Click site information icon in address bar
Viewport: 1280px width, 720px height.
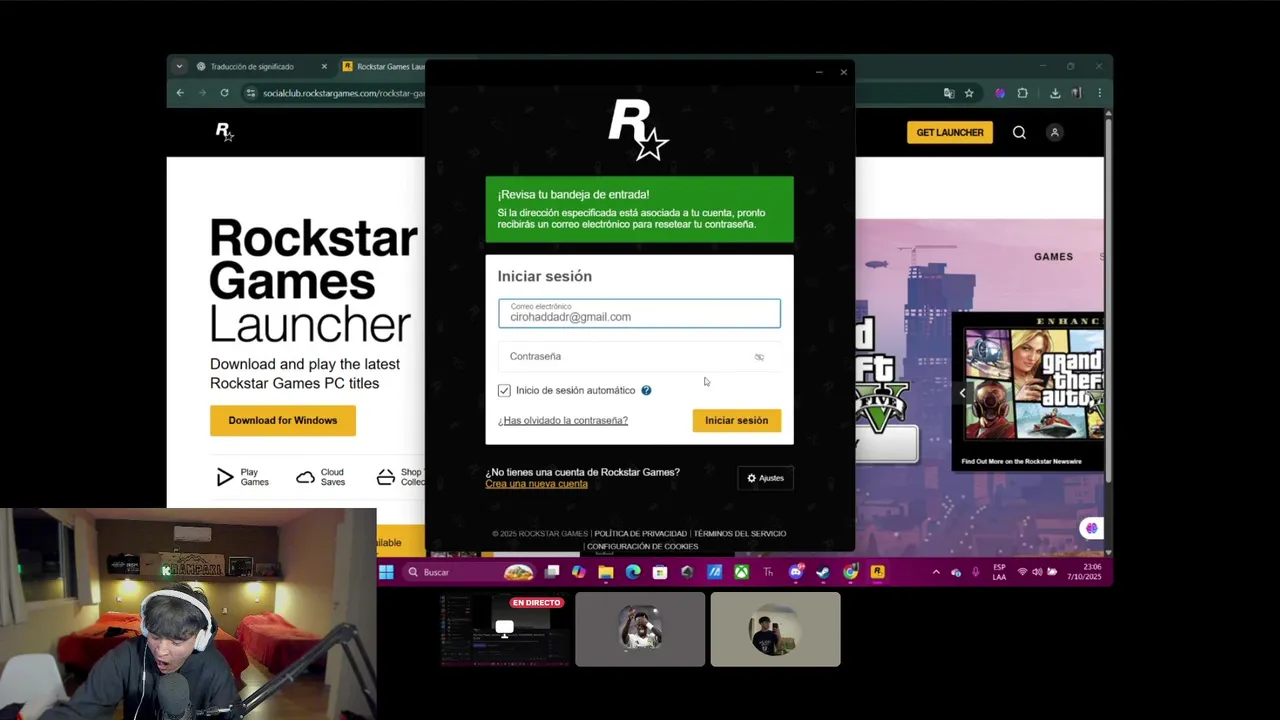[x=251, y=93]
